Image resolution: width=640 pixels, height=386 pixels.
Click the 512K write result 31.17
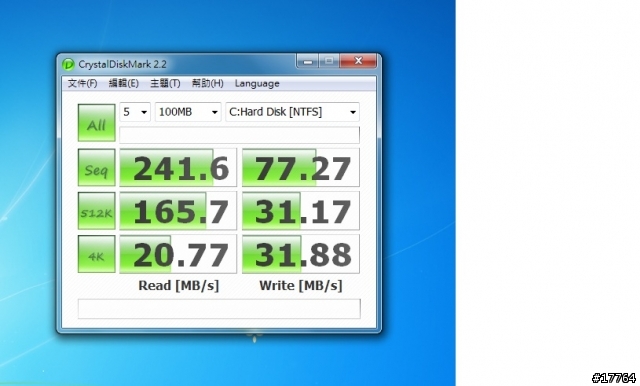click(x=301, y=211)
